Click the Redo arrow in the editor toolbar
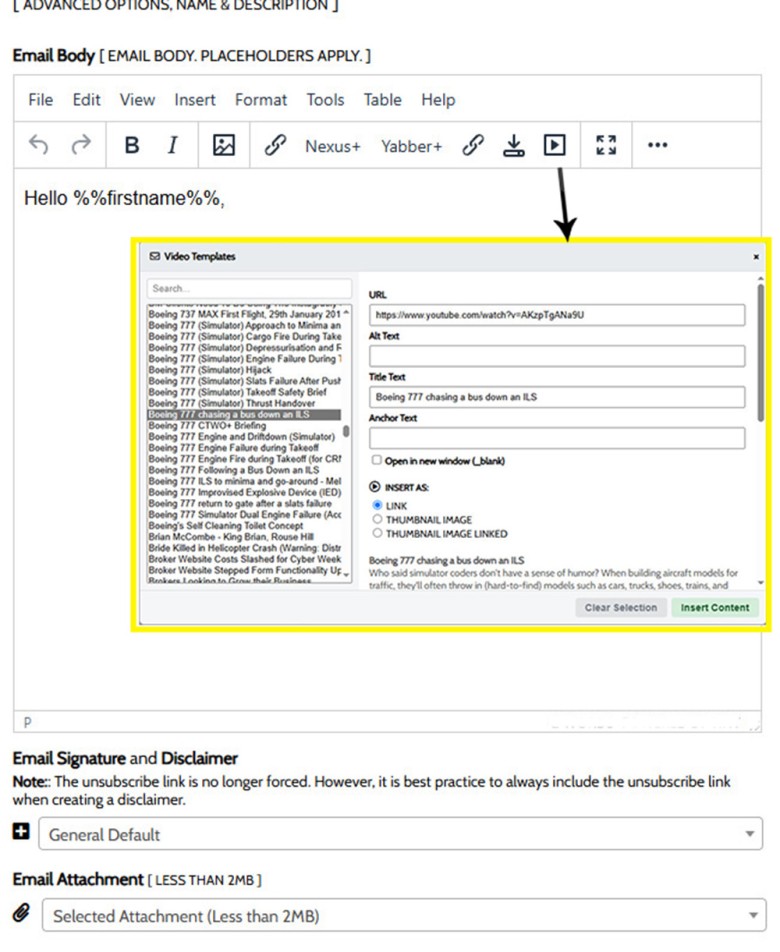The width and height of the screenshot is (780, 952). click(x=81, y=145)
